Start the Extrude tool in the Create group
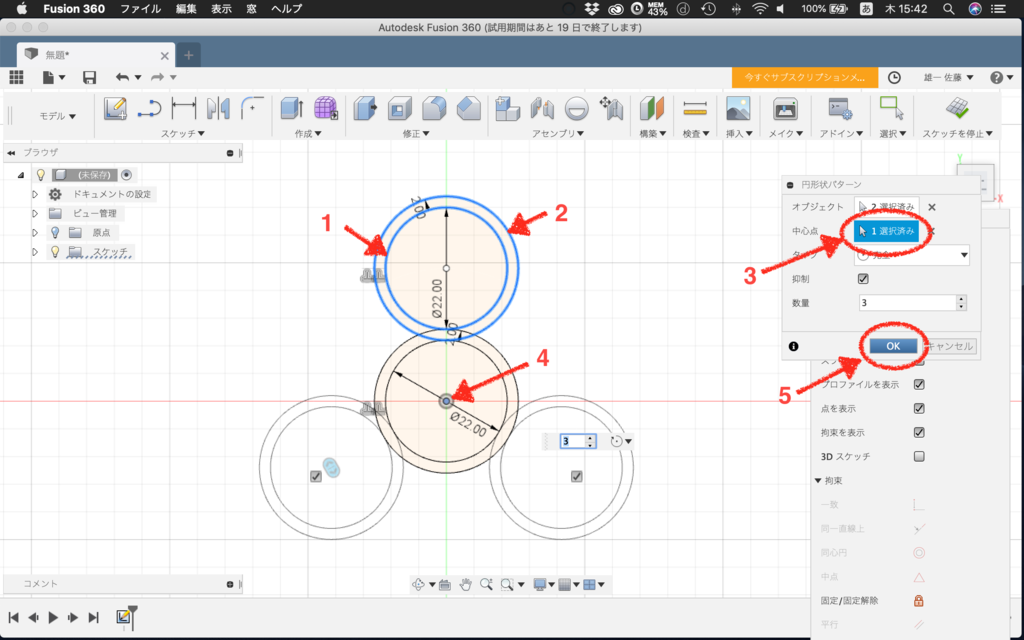Viewport: 1024px width, 640px height. tap(291, 108)
